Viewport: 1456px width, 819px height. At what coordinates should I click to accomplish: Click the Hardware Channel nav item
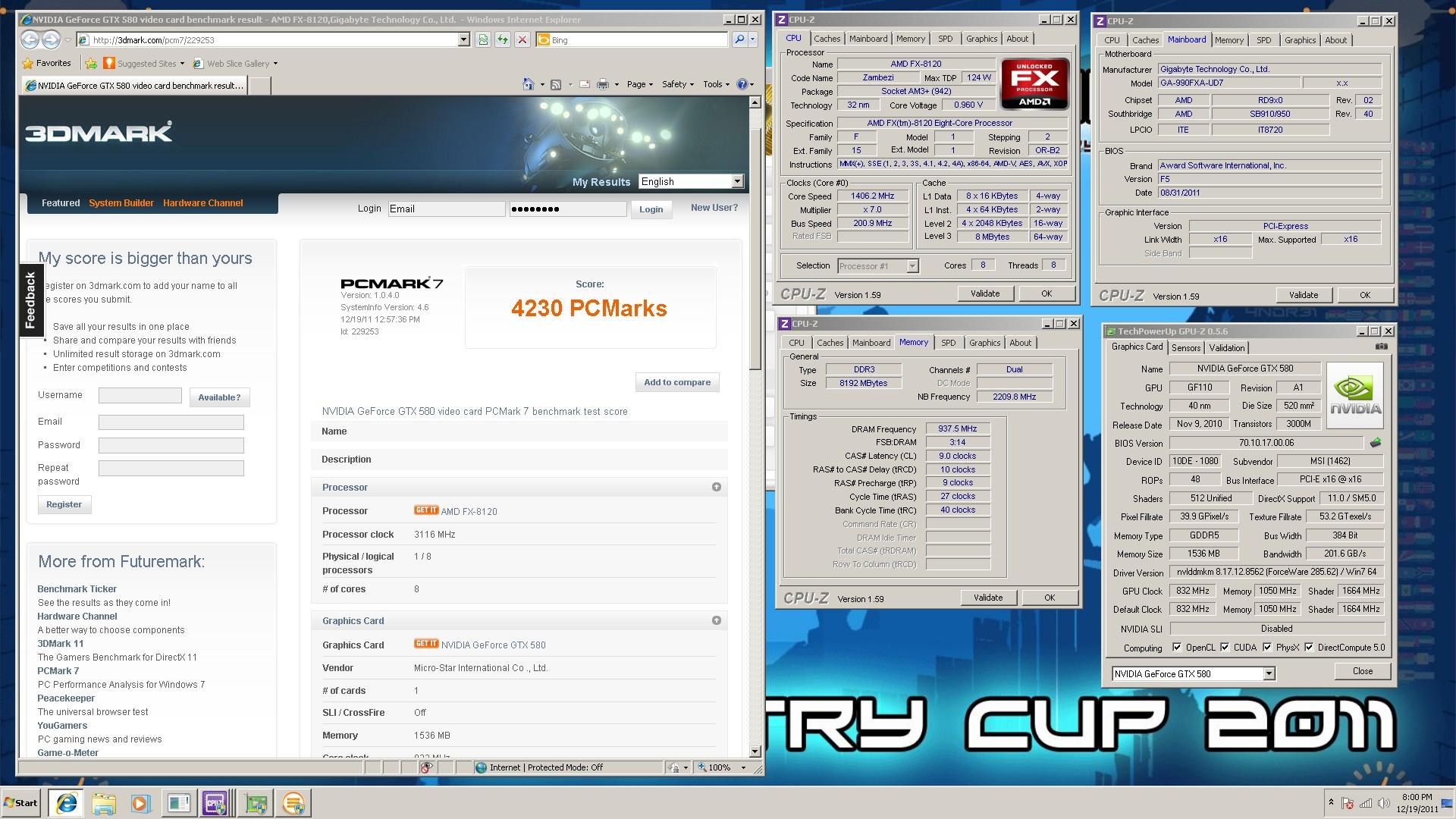click(x=202, y=202)
